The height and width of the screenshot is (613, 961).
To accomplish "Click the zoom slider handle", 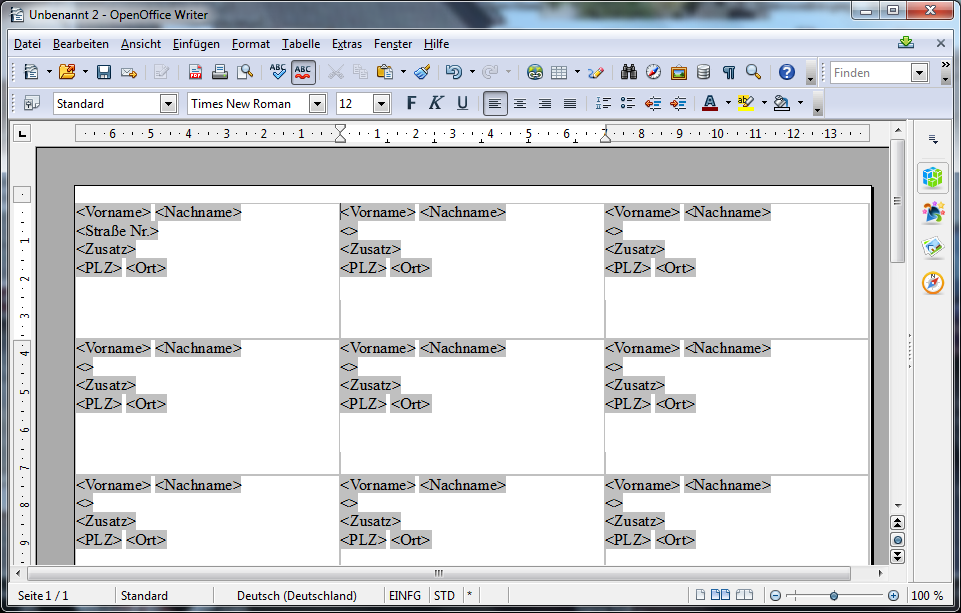I will (x=833, y=596).
